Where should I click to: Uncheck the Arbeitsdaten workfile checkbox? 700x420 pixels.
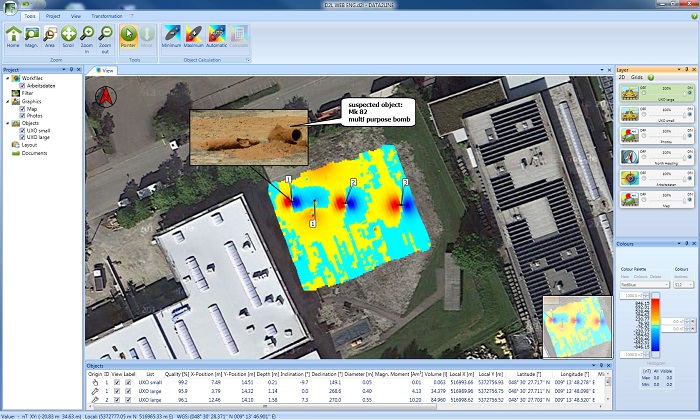pyautogui.click(x=22, y=86)
